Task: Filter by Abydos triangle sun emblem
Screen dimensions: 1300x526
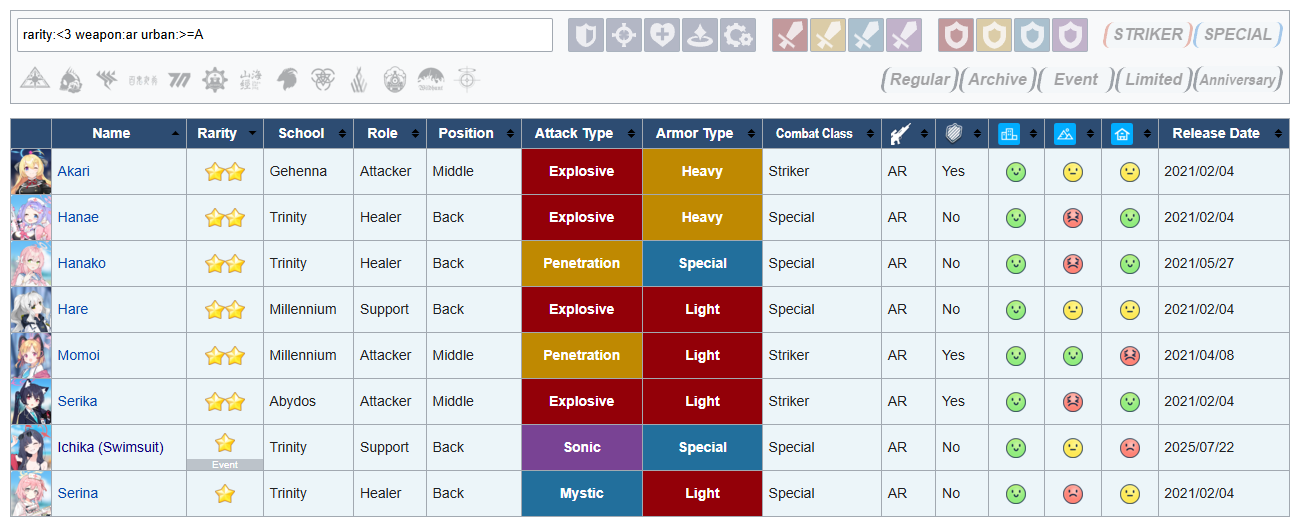Action: [34, 79]
